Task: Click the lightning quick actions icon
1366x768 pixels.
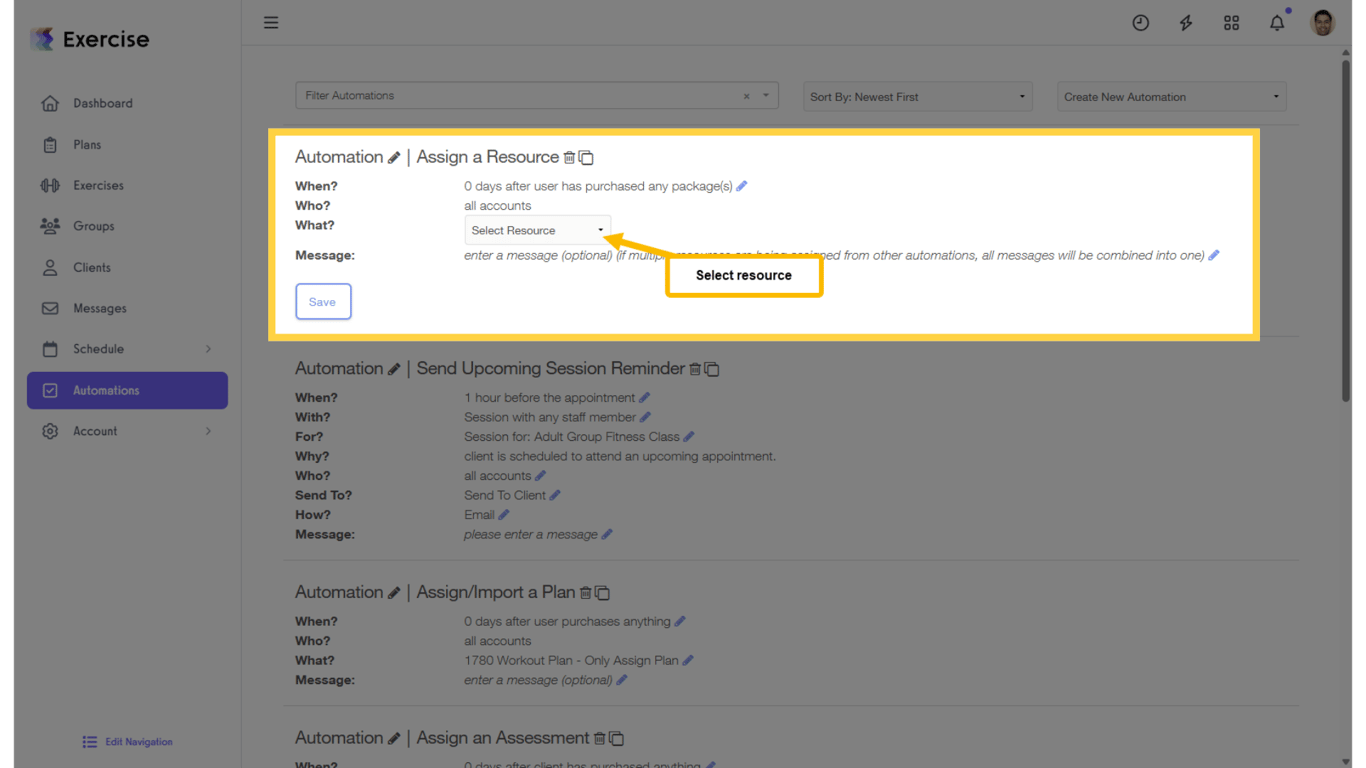Action: [x=1186, y=22]
